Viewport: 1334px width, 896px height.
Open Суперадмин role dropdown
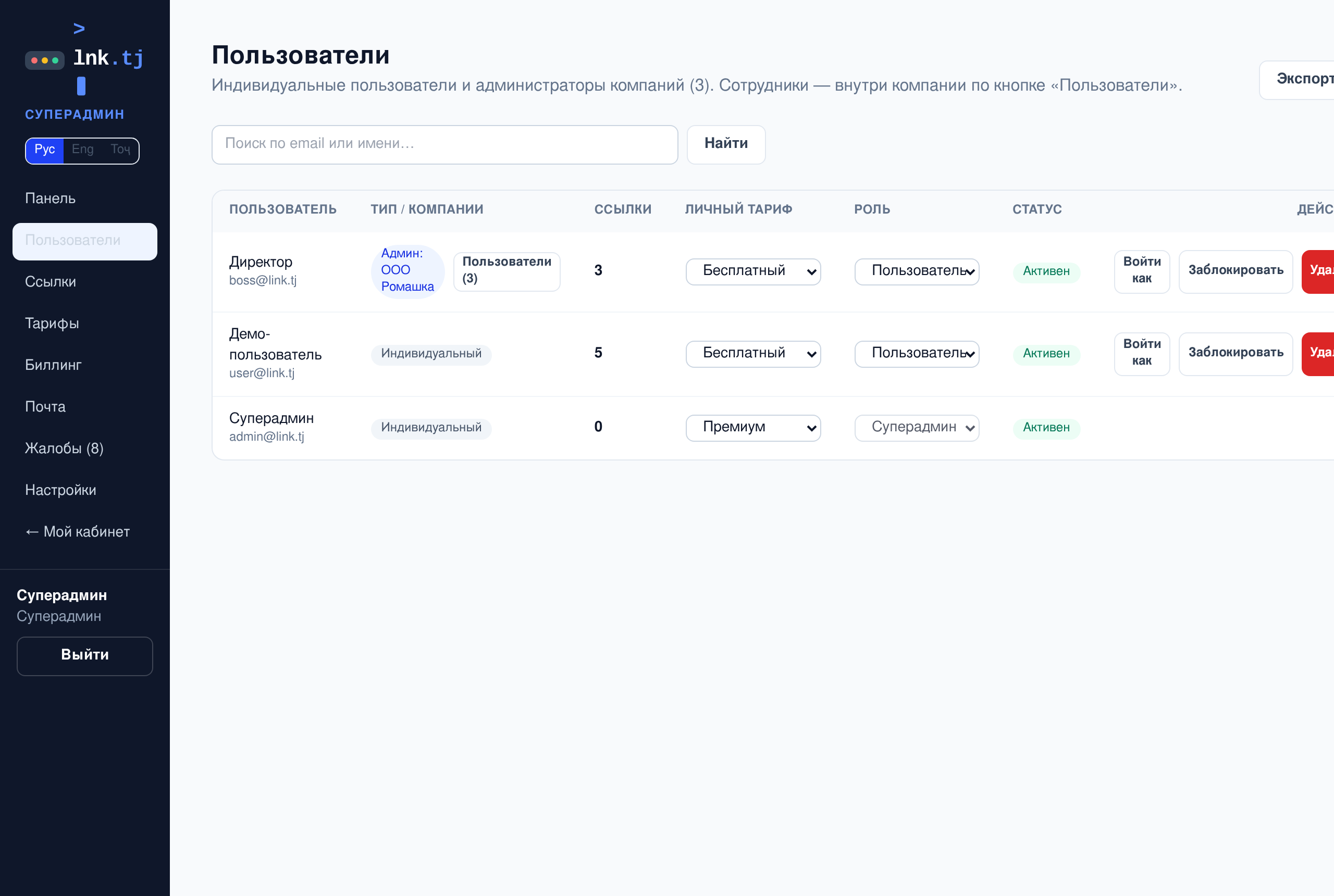(x=916, y=428)
